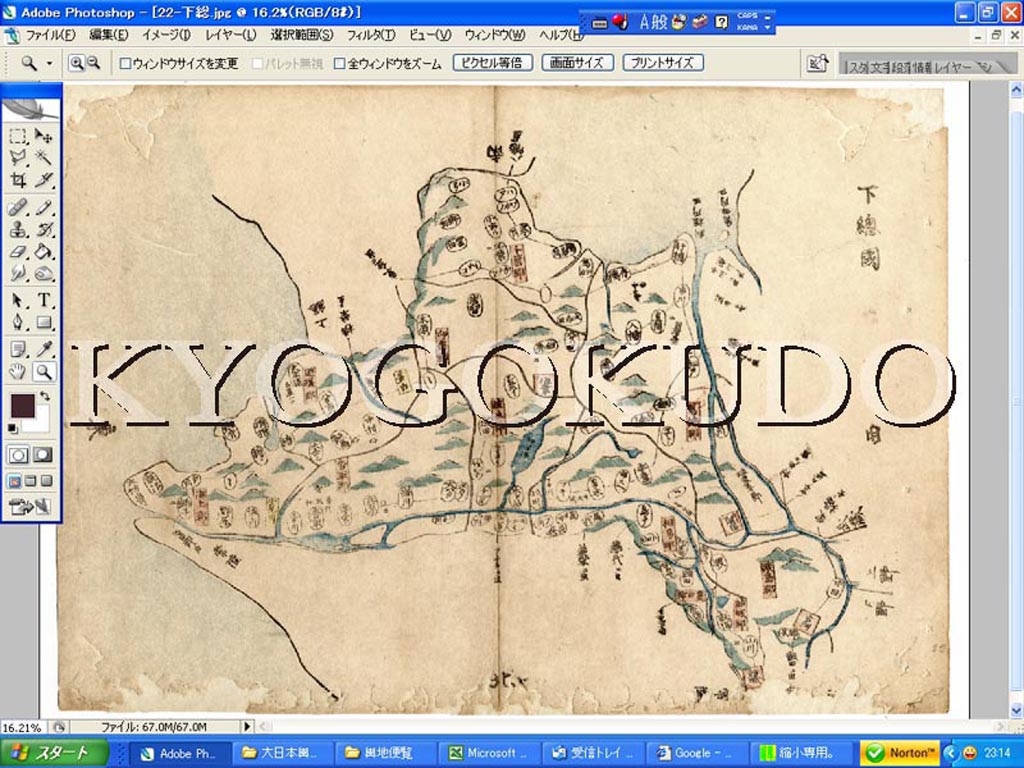Open フィルタ(T) menu
The height and width of the screenshot is (768, 1024).
click(370, 35)
